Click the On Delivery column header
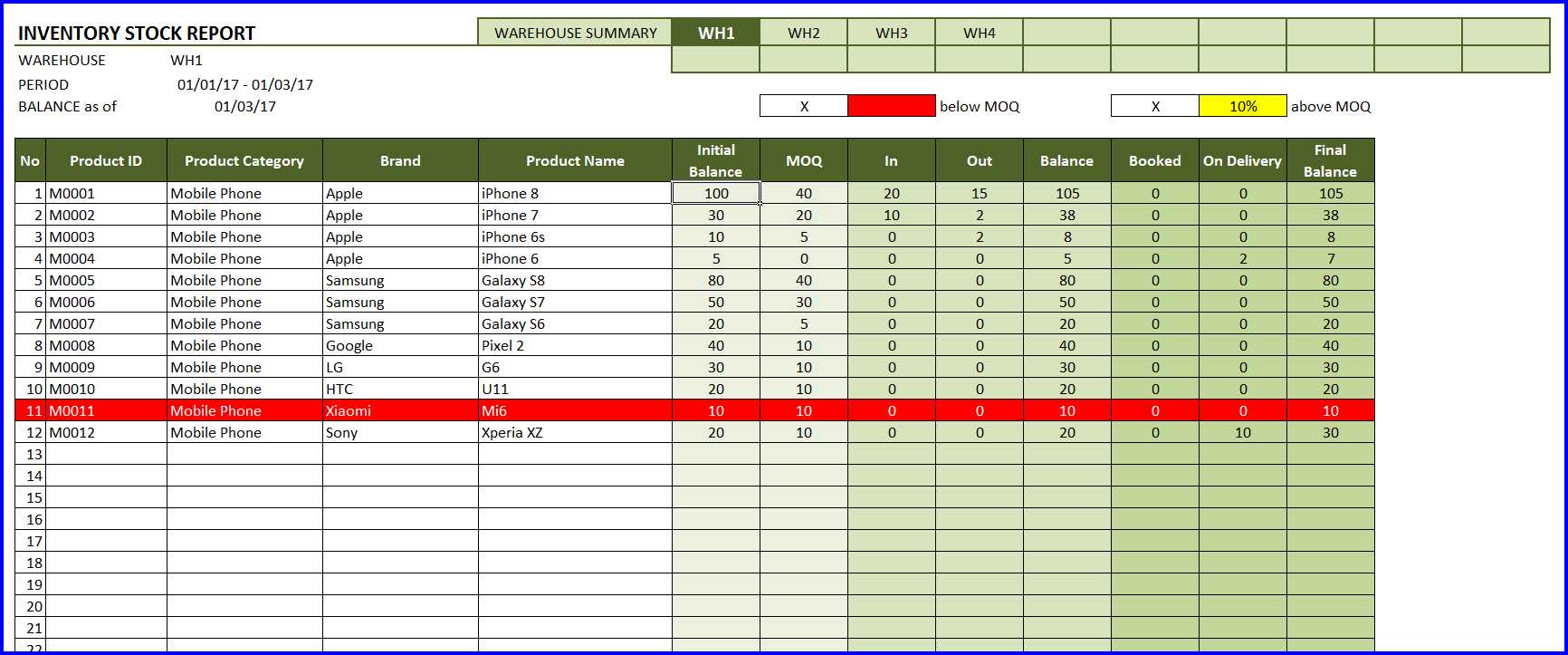Viewport: 1568px width, 655px height. 1243,160
